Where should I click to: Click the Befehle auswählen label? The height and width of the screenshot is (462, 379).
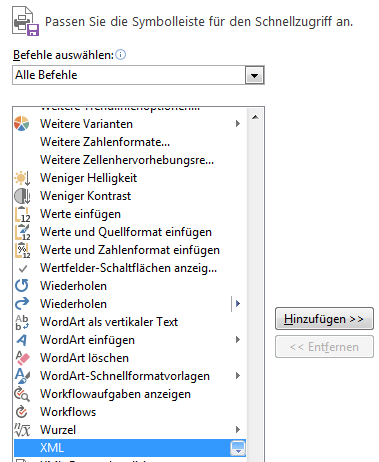click(63, 55)
